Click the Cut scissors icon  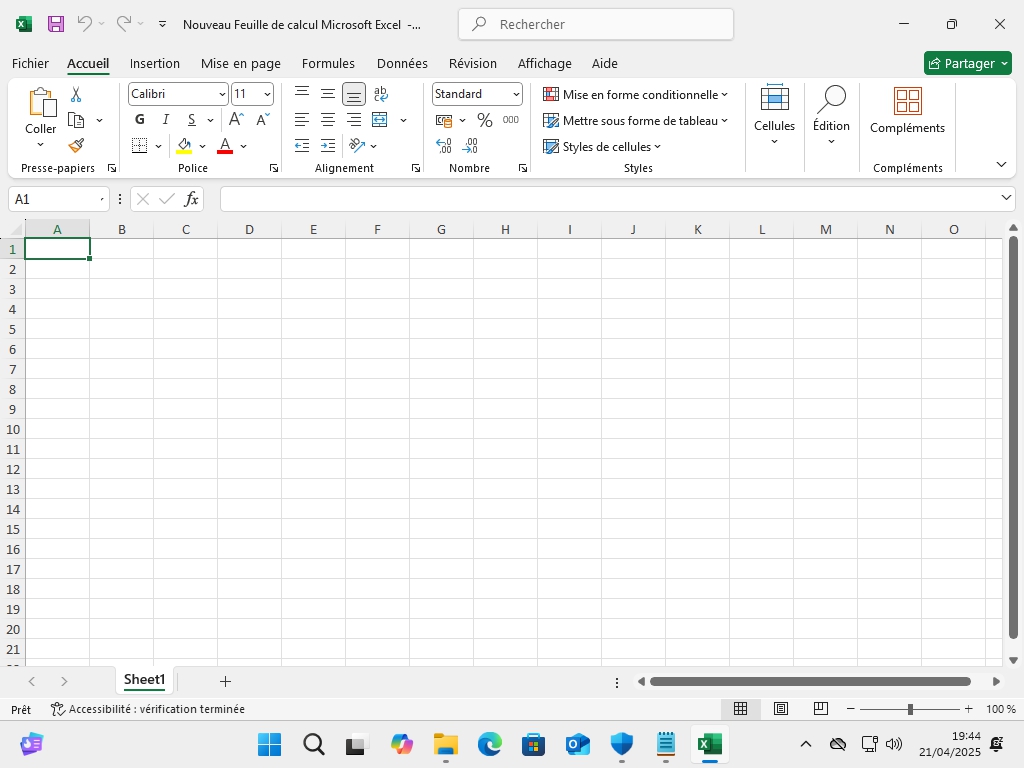pyautogui.click(x=76, y=94)
